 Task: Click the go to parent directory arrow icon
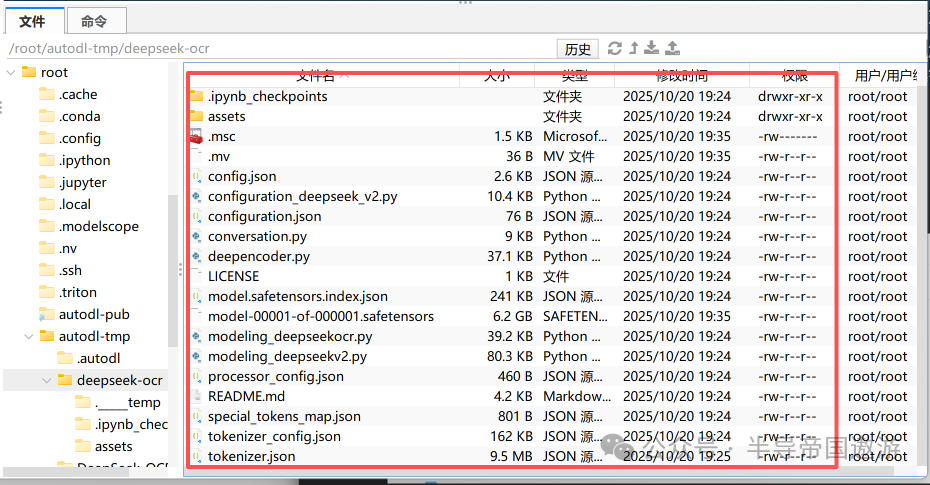pyautogui.click(x=633, y=48)
